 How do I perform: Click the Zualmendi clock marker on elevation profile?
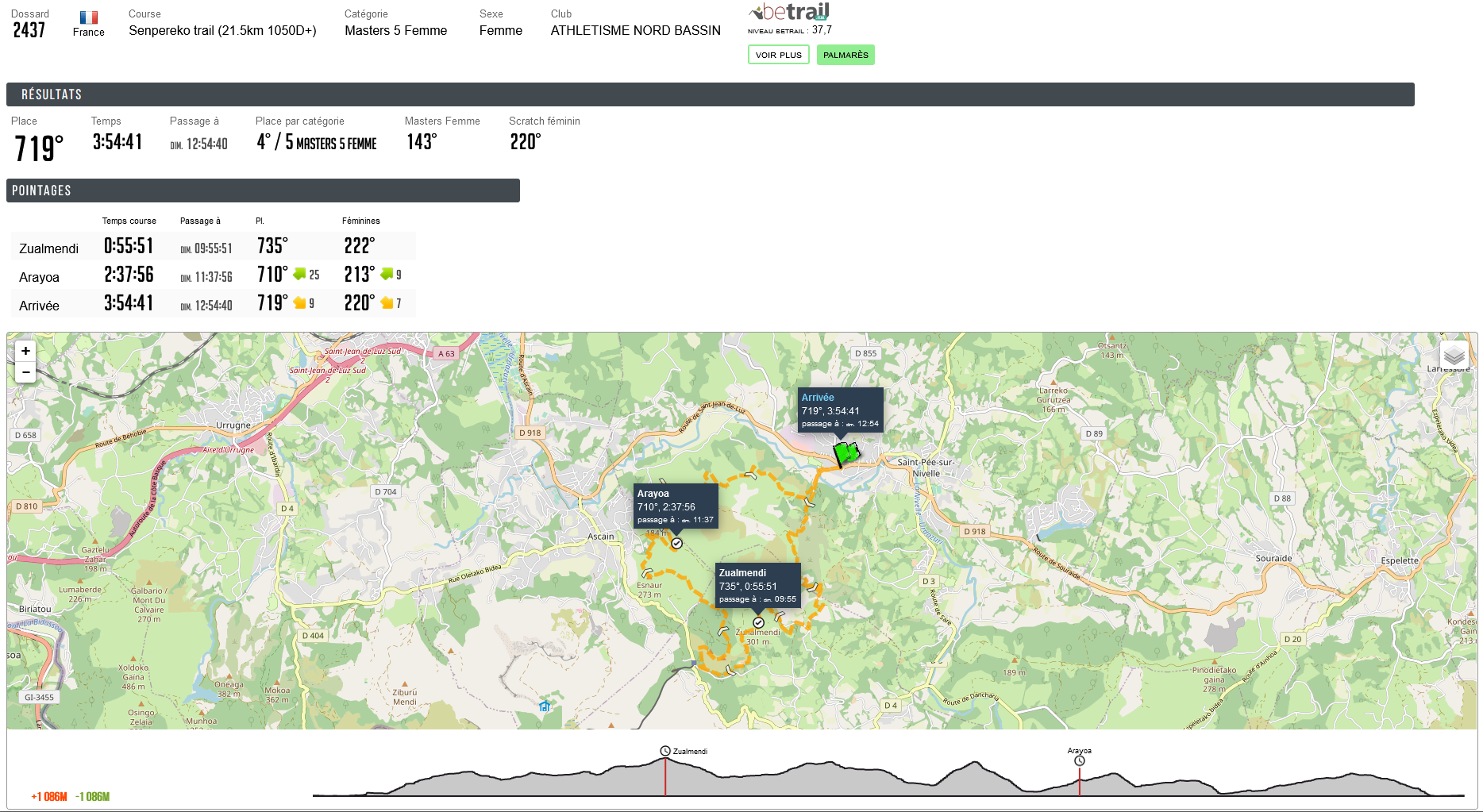click(x=665, y=751)
